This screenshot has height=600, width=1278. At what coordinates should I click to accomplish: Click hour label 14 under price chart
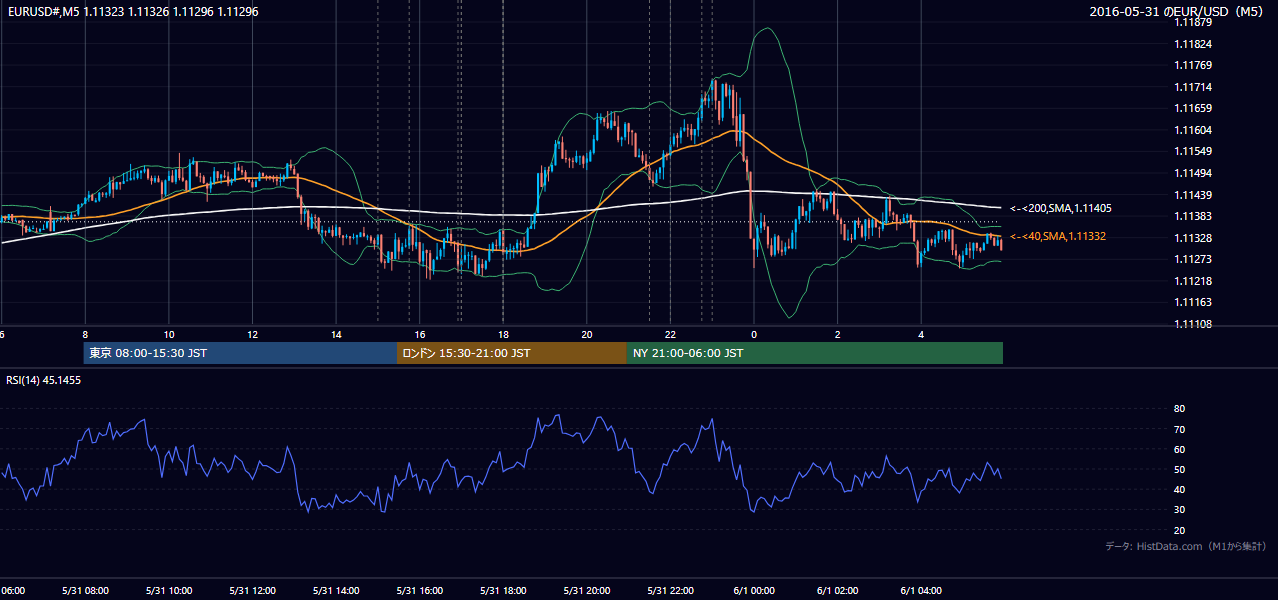tap(336, 335)
